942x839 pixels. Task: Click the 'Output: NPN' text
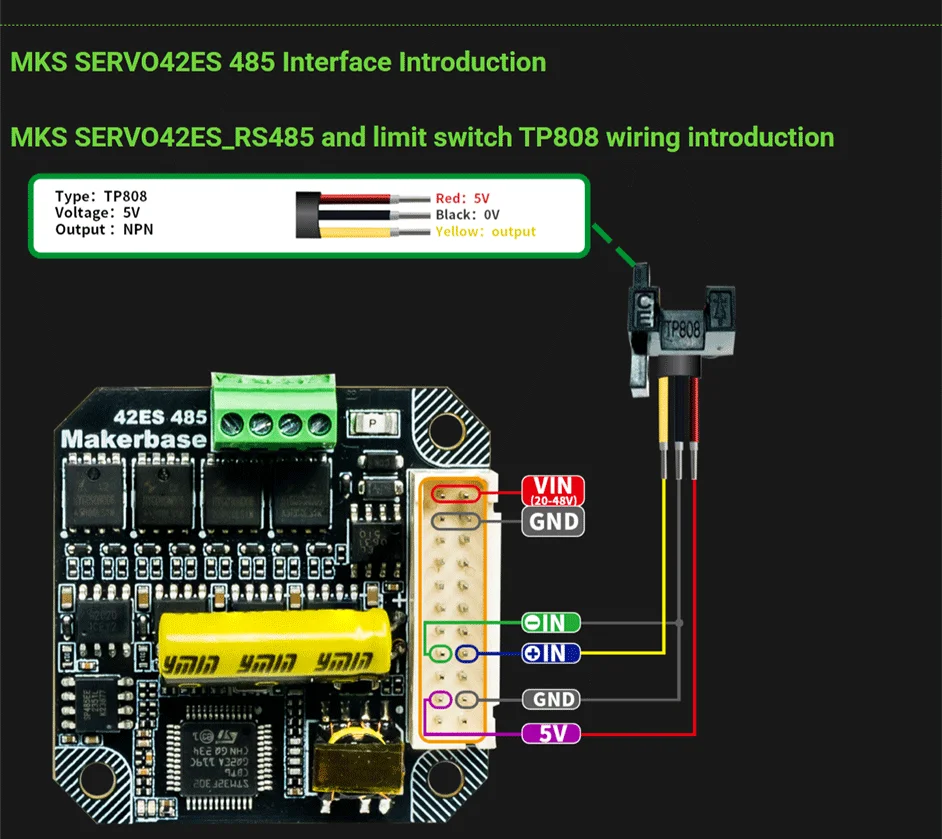tap(104, 229)
